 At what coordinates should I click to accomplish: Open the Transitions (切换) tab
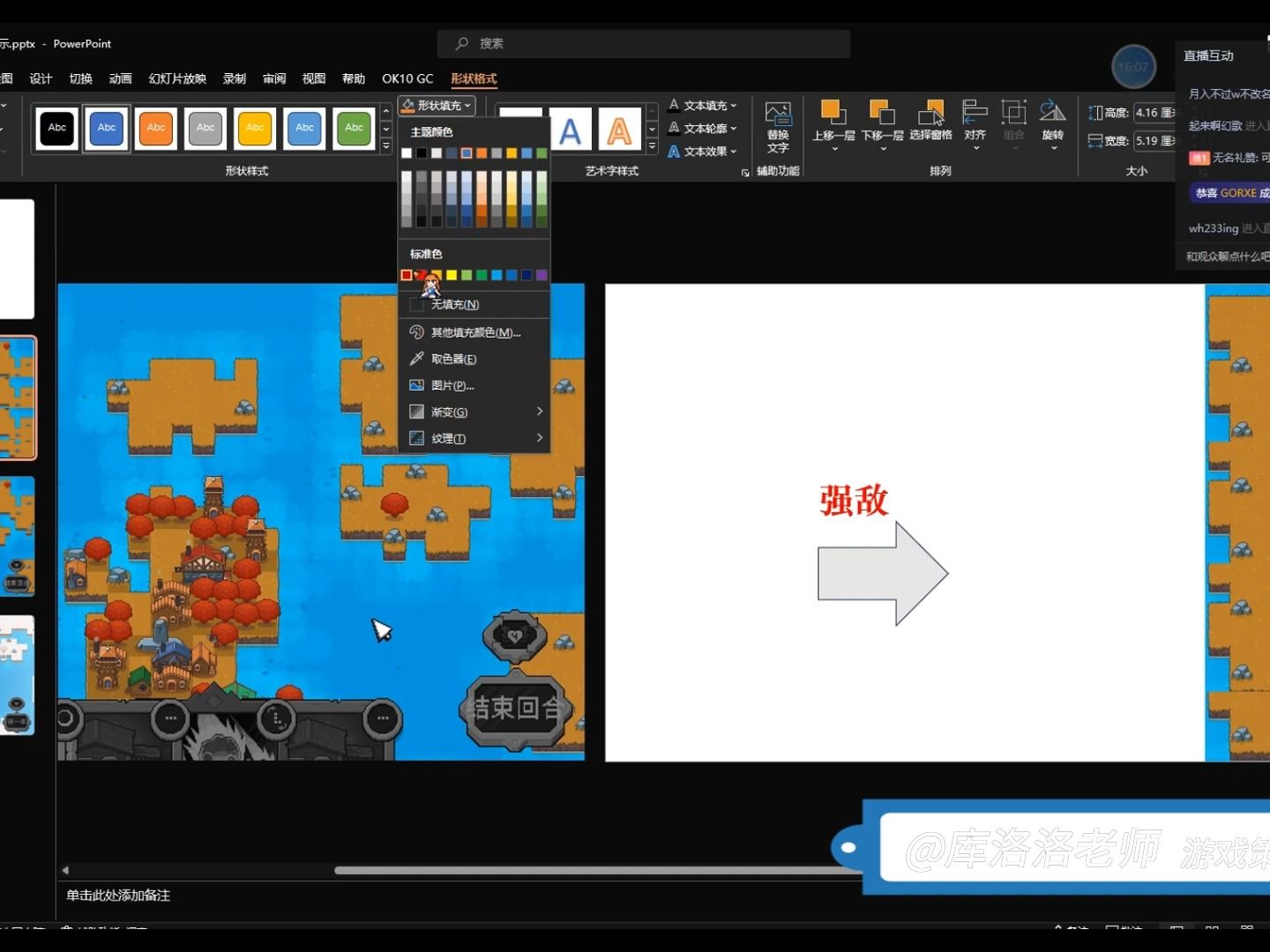[x=80, y=78]
